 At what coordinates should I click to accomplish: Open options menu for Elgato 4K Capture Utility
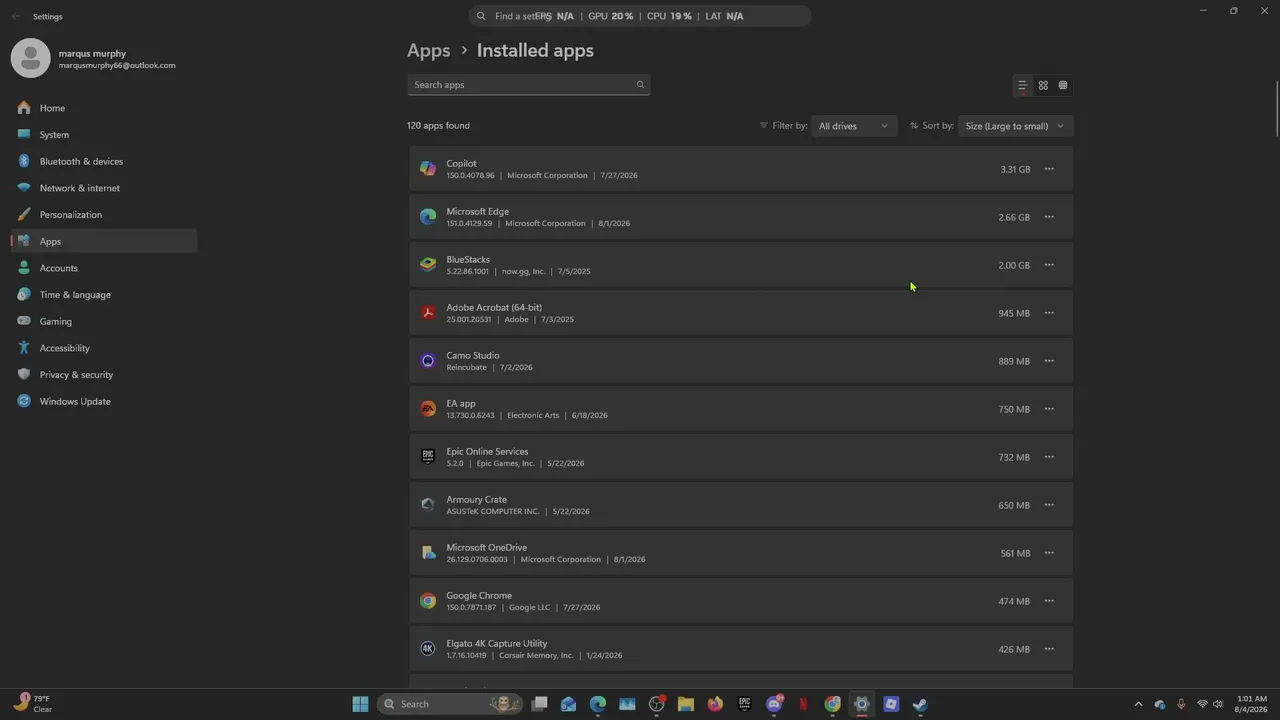tap(1049, 649)
